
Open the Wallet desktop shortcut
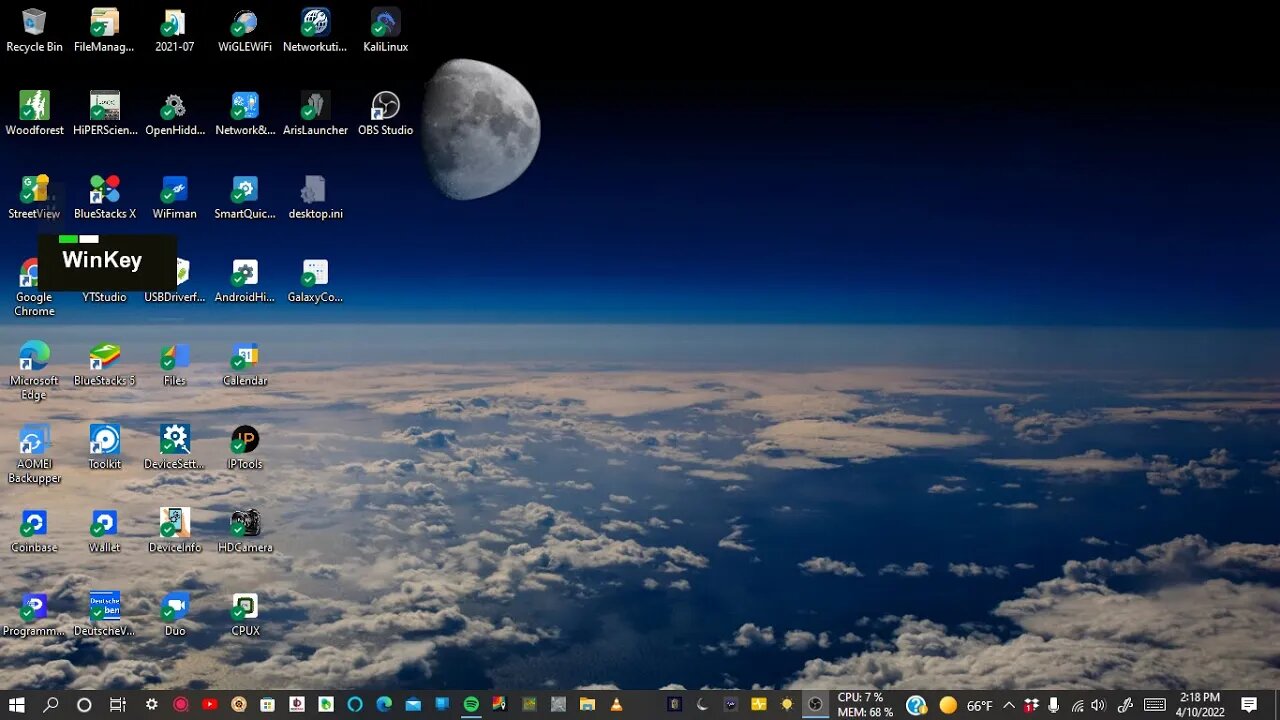tap(104, 531)
